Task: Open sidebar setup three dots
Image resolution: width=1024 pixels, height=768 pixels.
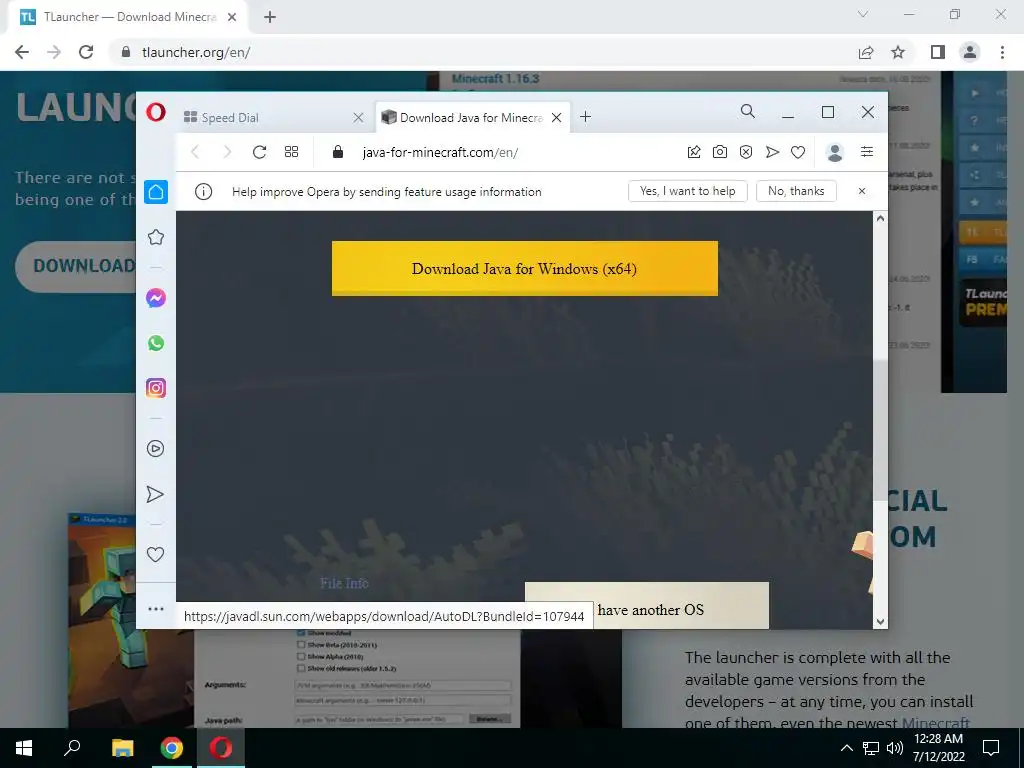Action: (155, 609)
